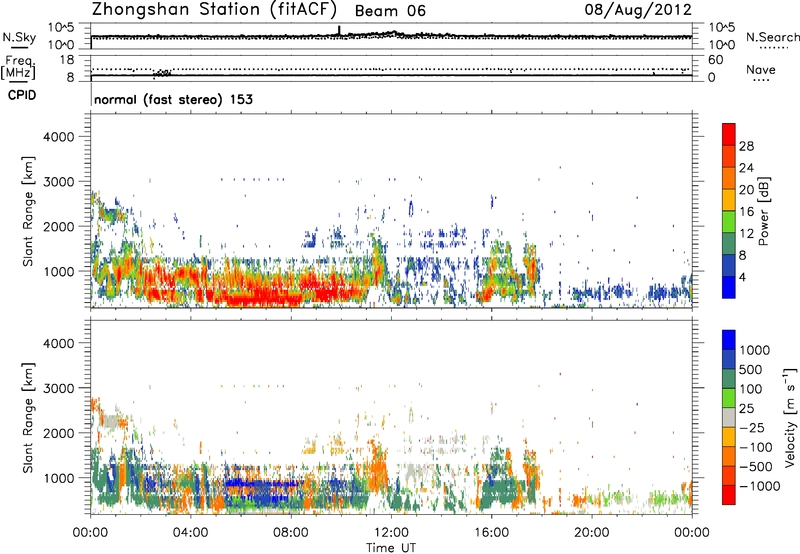Click the 'Time UT' axis label

coord(391,548)
